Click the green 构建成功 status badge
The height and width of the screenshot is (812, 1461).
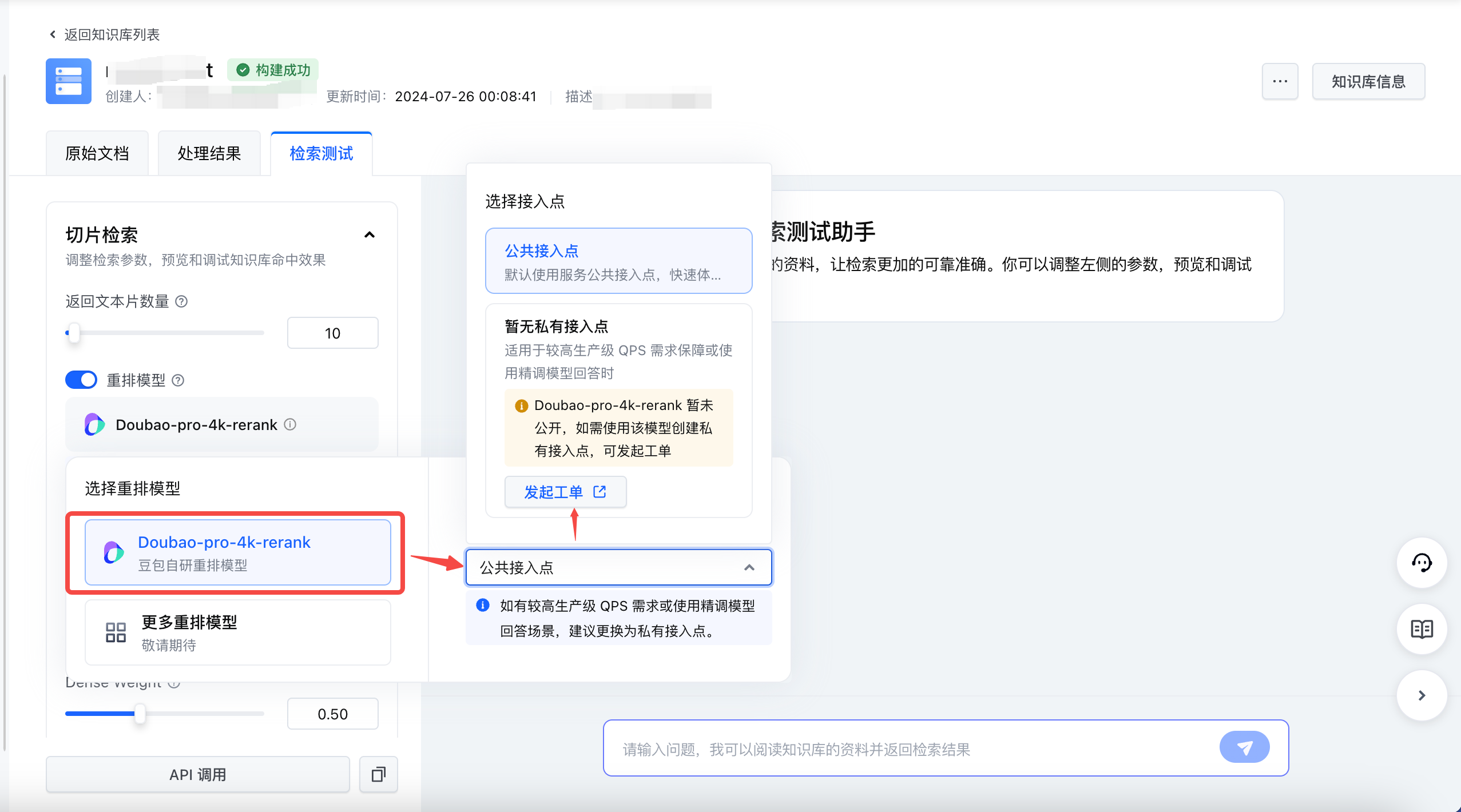point(273,70)
